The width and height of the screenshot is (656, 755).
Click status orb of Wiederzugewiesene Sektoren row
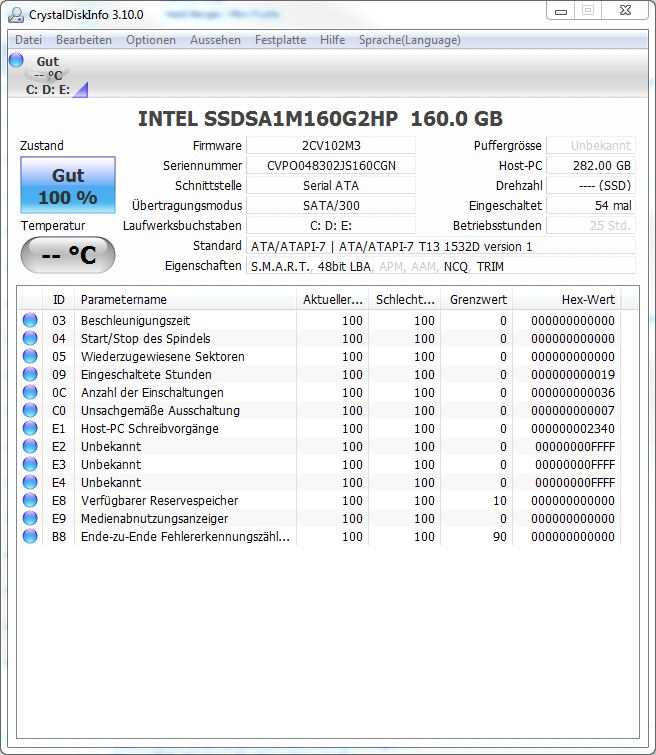[30, 356]
